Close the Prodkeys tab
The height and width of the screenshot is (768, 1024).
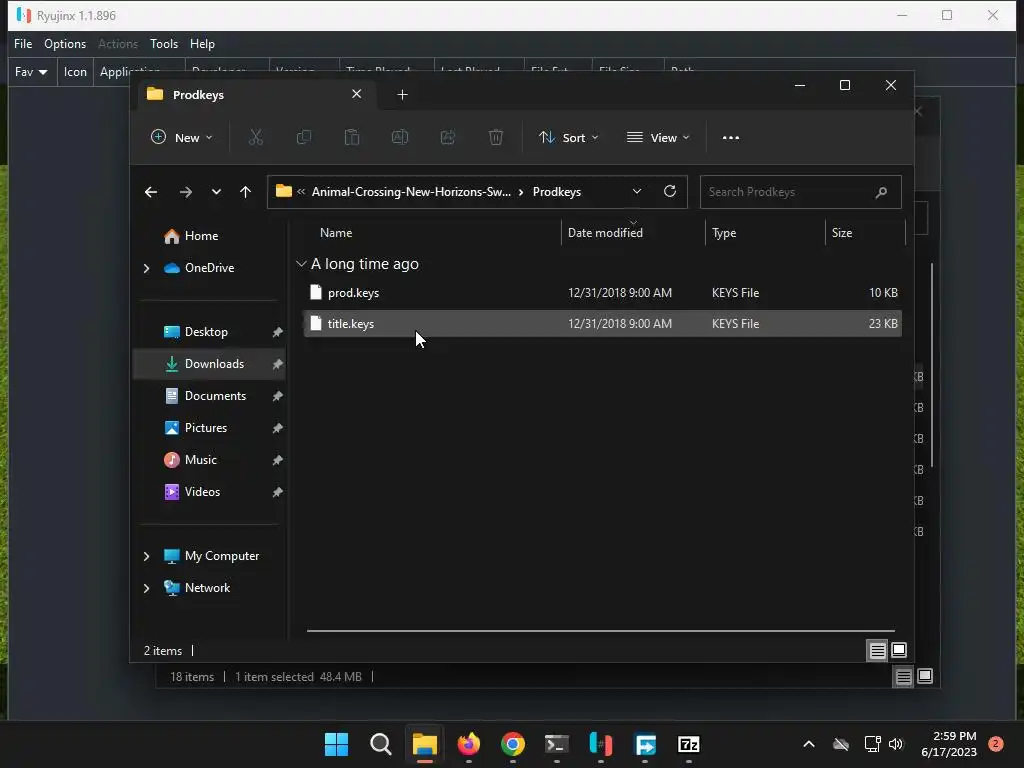coord(357,94)
